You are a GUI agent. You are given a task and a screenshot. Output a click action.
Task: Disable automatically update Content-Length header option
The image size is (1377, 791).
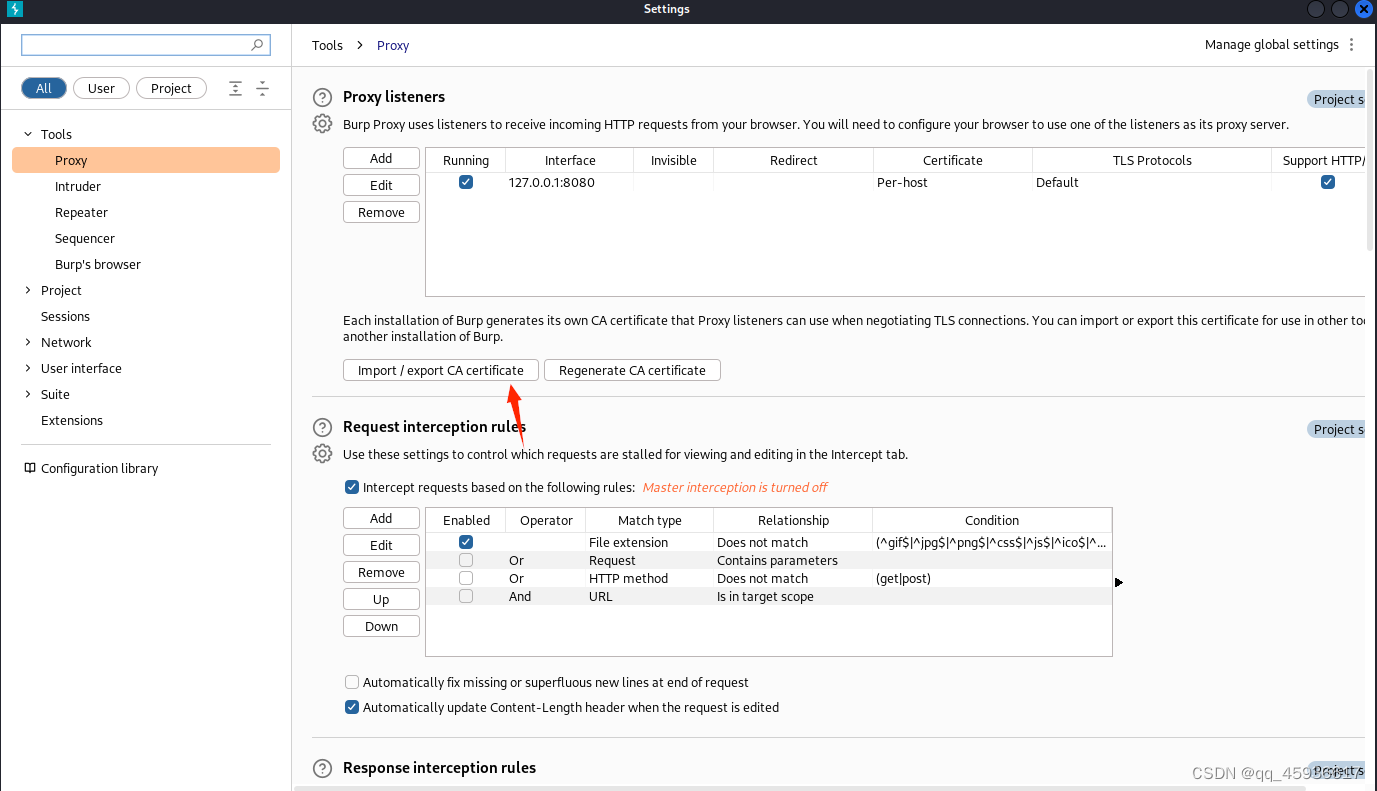click(x=351, y=707)
